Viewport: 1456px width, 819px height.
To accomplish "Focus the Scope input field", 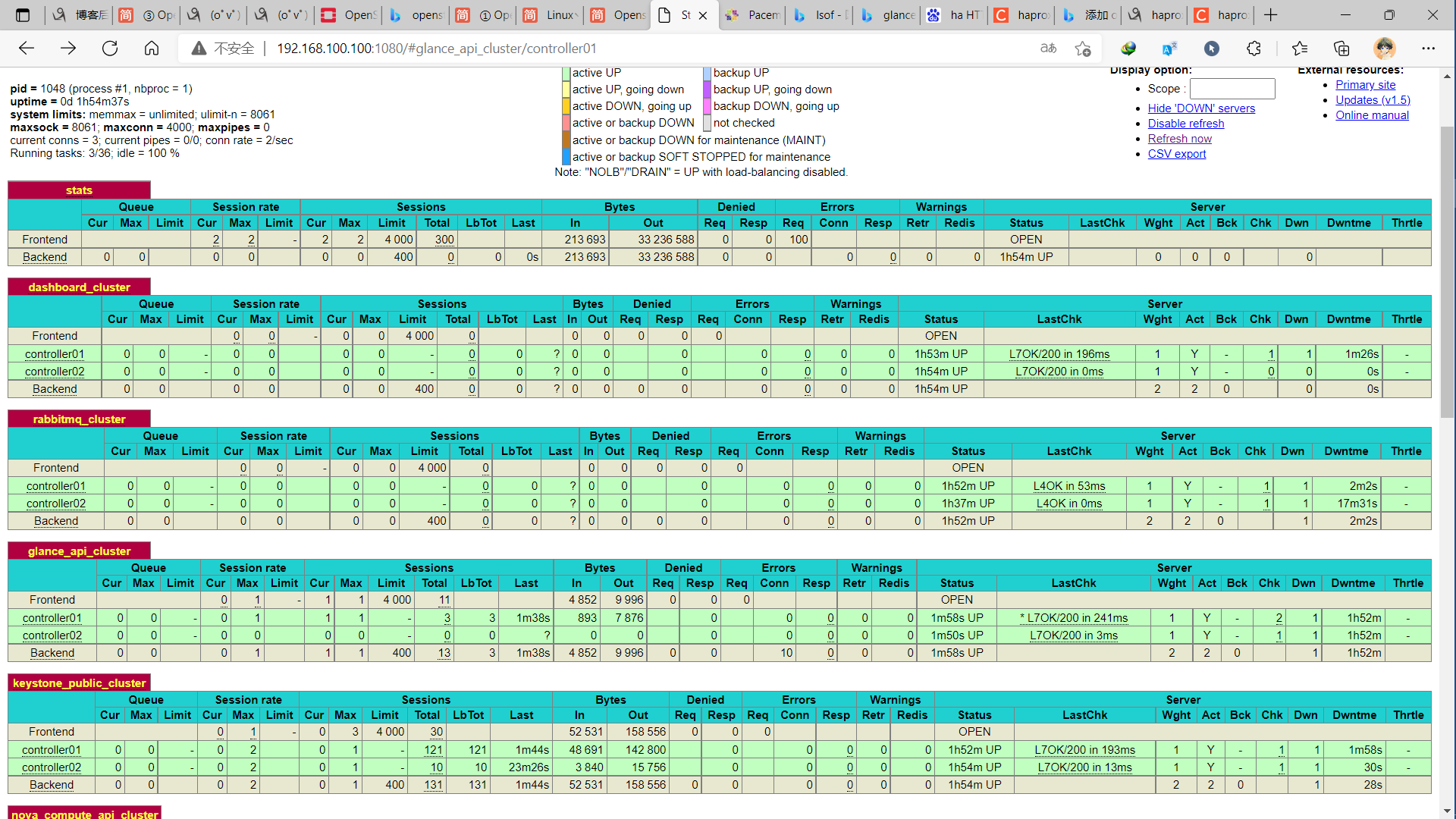I will pyautogui.click(x=1232, y=89).
